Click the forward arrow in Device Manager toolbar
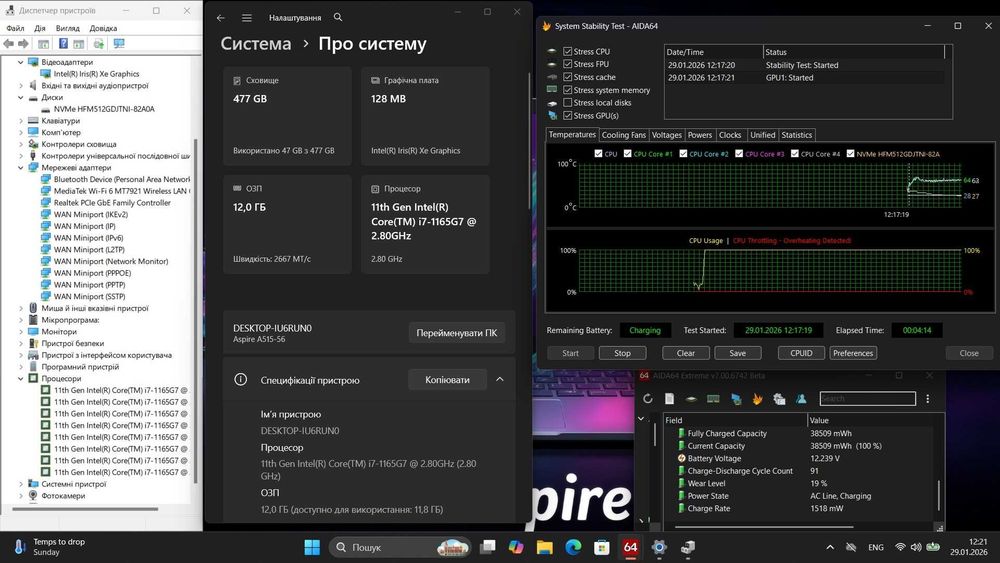Image resolution: width=1000 pixels, height=563 pixels. (x=23, y=43)
